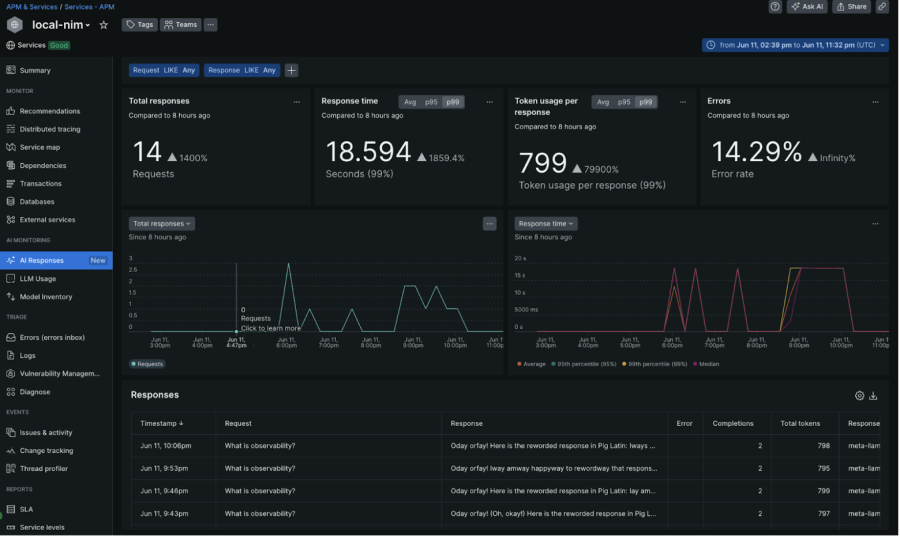This screenshot has height=538, width=900.
Task: Click the Ask AI button
Action: tap(807, 7)
